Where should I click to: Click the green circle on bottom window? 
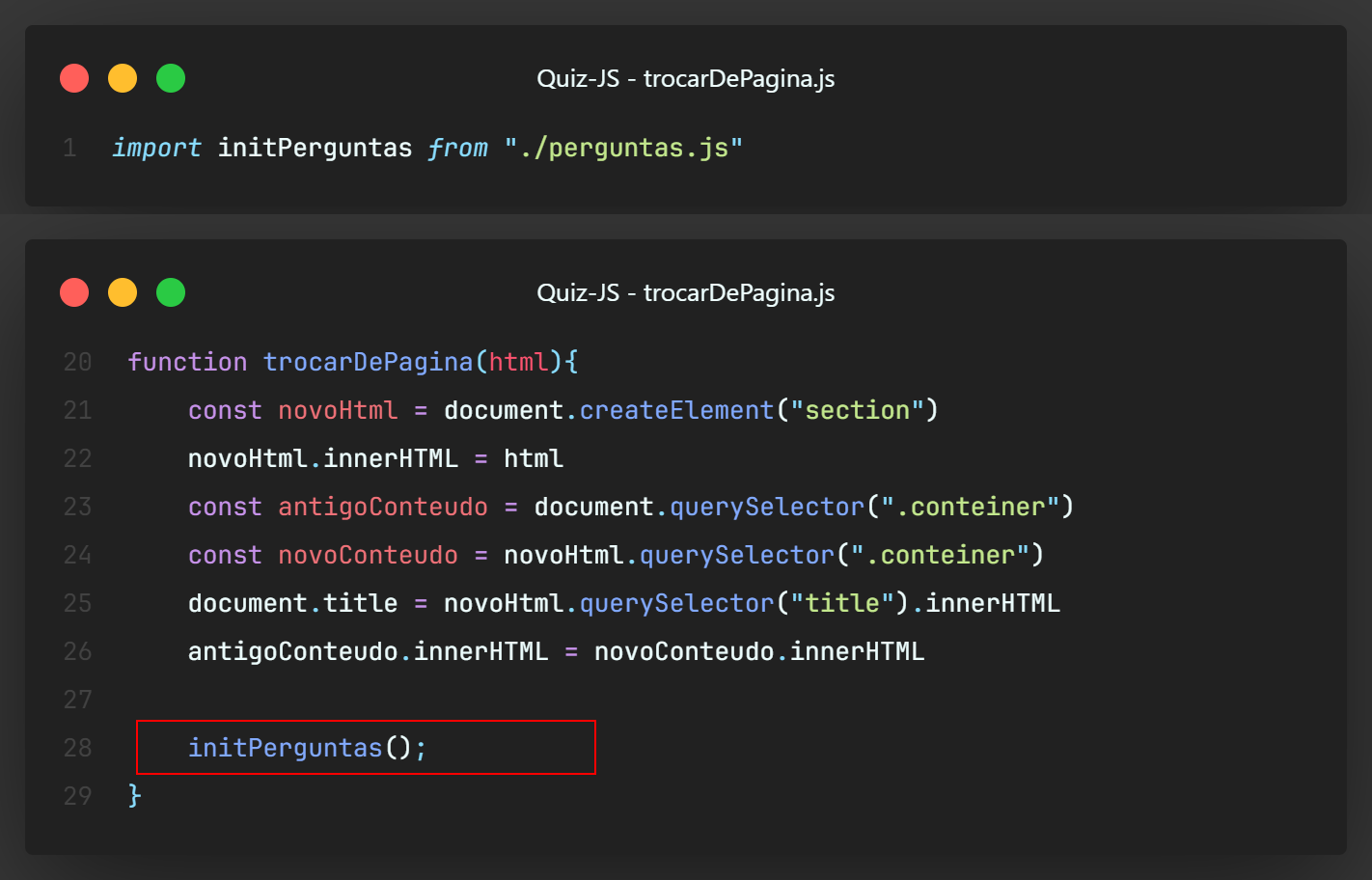(171, 292)
